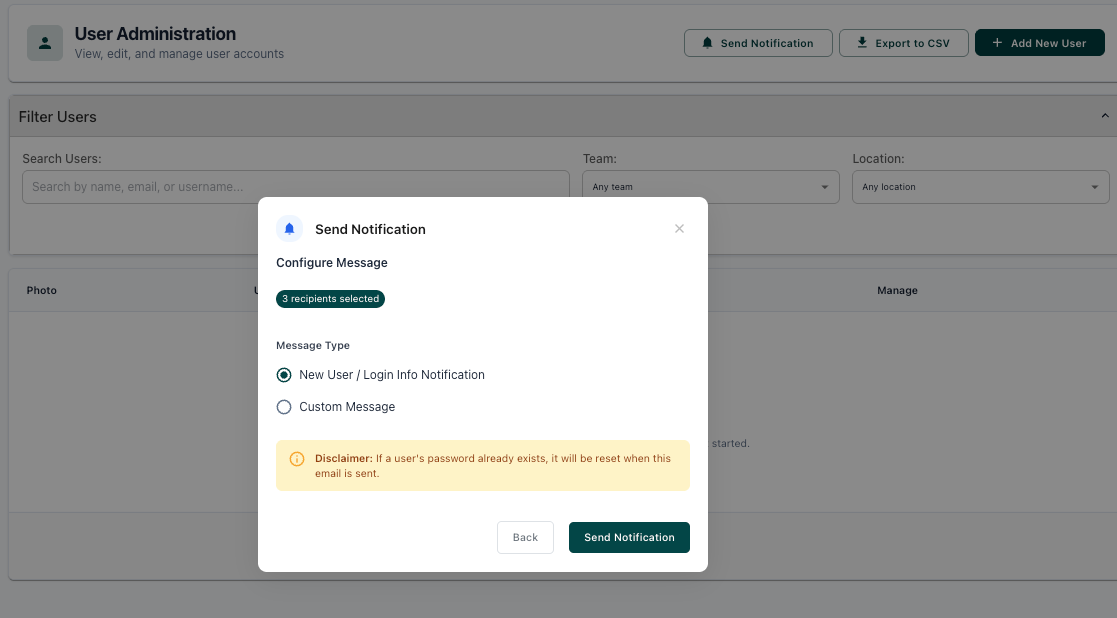
Task: Click the plus icon on Add New User
Action: 997,43
